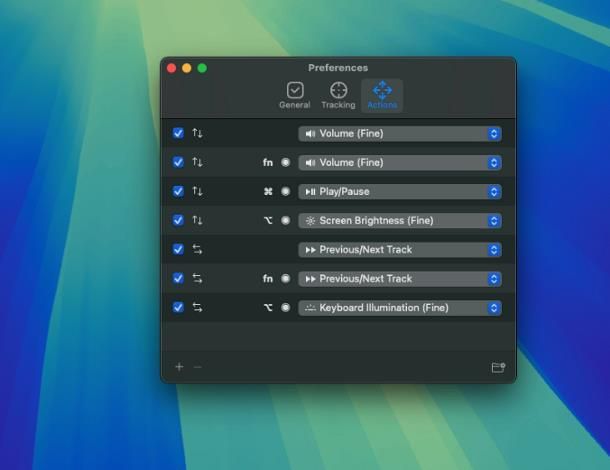Switch to the General tab

(294, 96)
